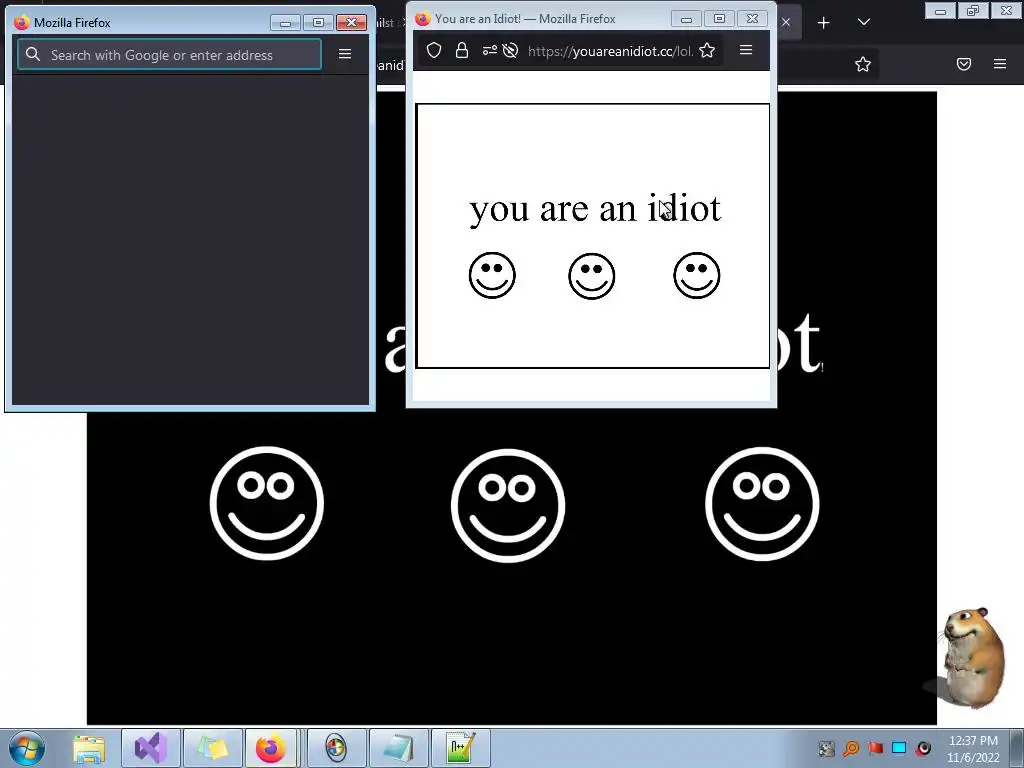Click the 12:37 PM clock in the system tray
The height and width of the screenshot is (768, 1024).
tap(973, 741)
